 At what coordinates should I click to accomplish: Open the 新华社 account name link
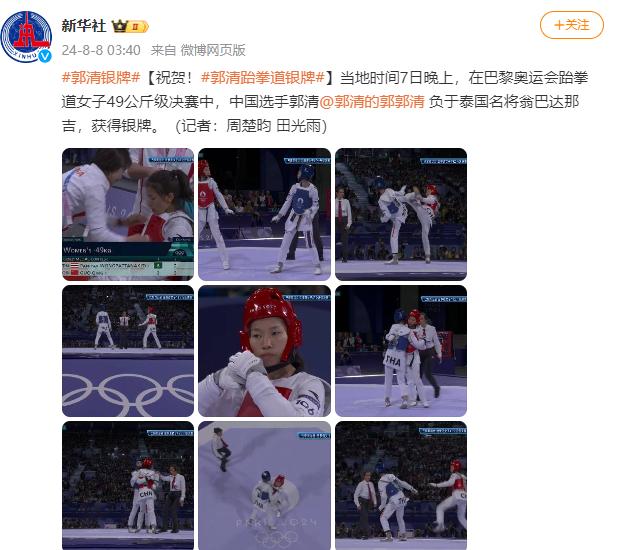(x=84, y=26)
